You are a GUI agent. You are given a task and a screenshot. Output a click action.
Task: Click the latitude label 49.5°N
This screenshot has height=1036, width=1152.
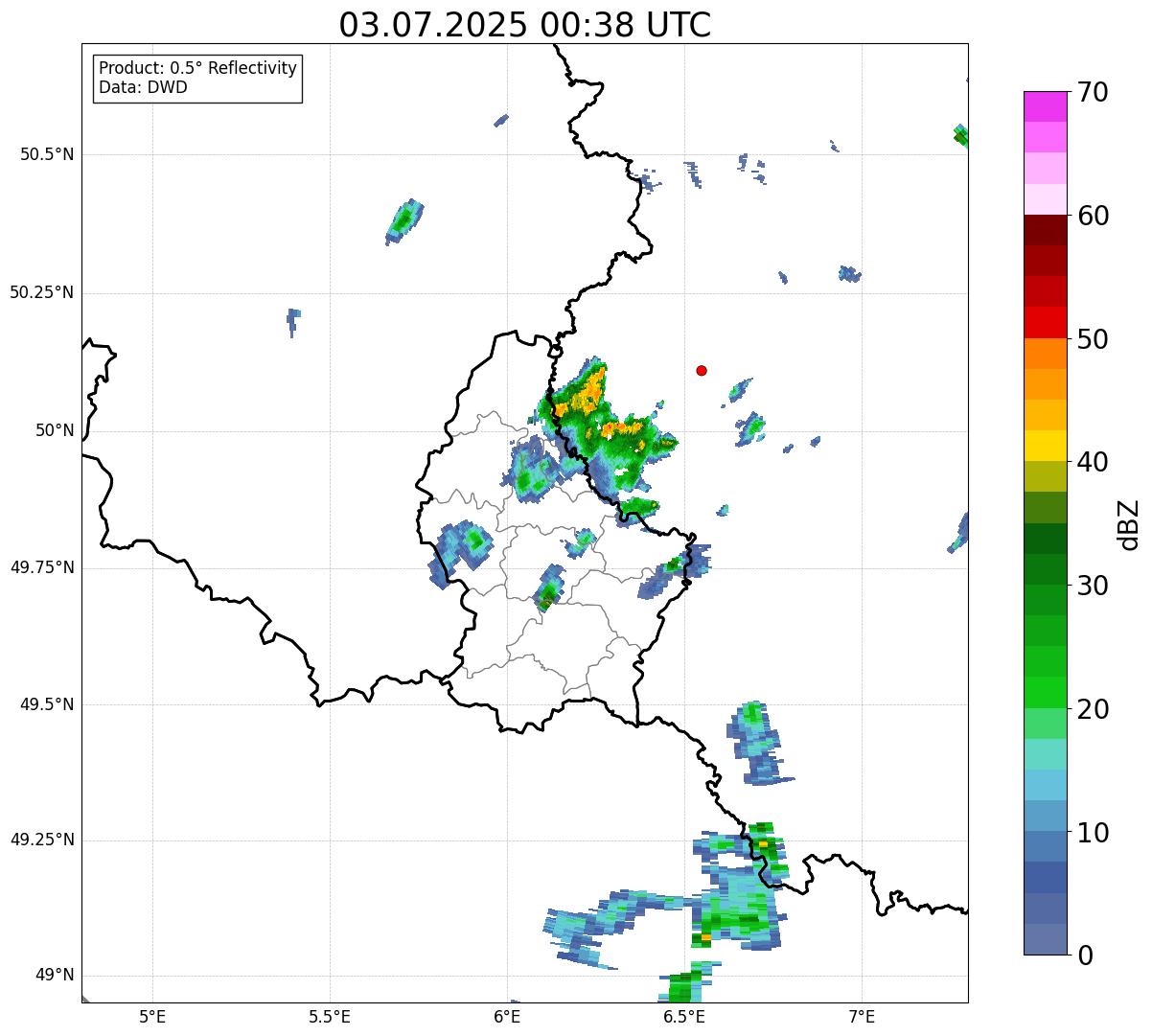[x=46, y=704]
